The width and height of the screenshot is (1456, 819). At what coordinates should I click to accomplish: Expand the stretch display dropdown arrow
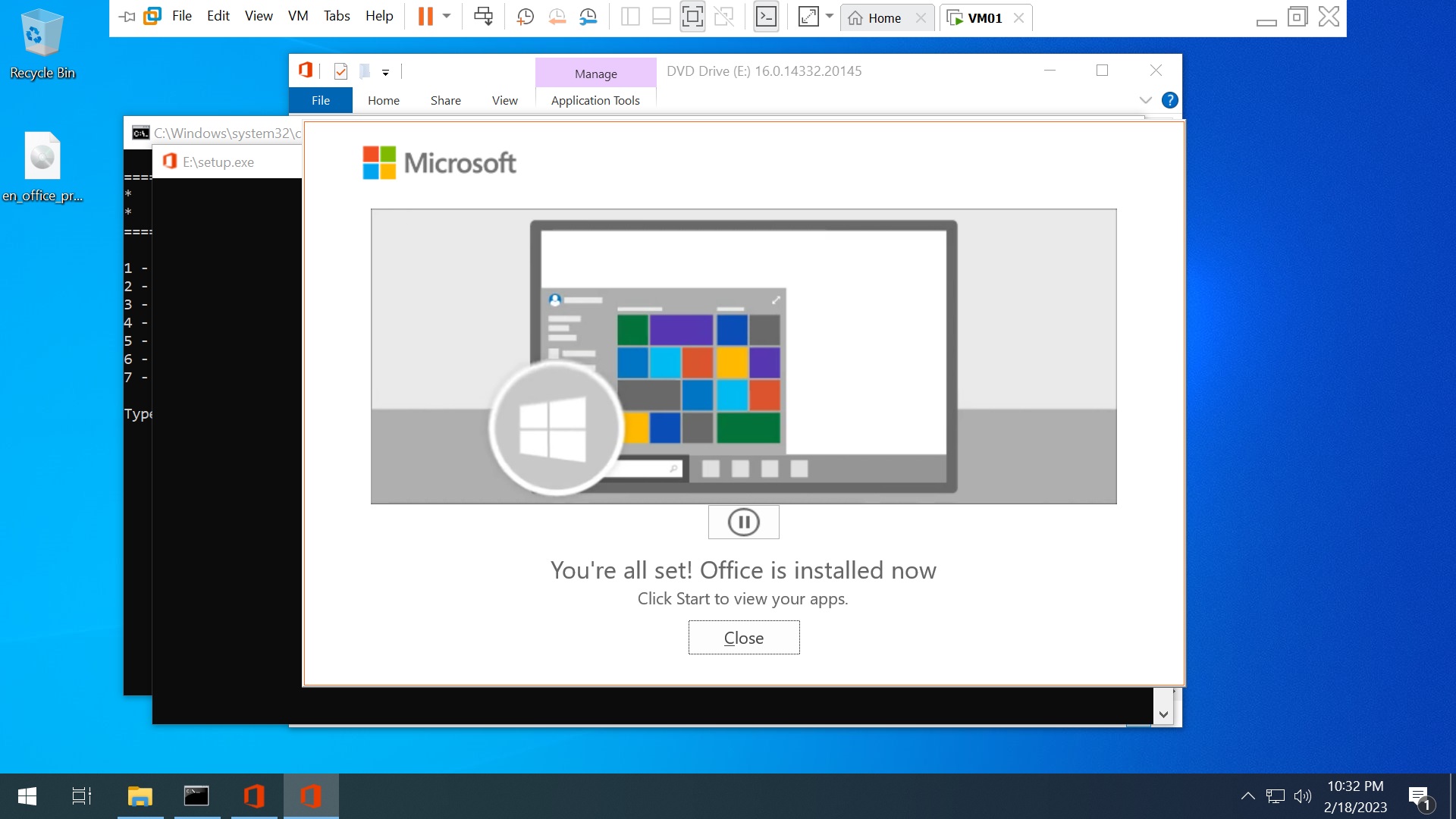(829, 16)
